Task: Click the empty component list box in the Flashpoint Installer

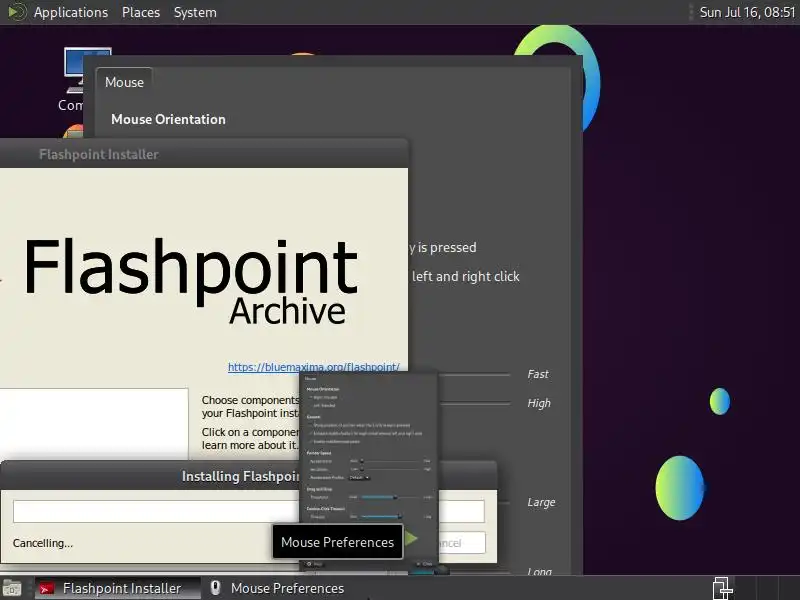Action: click(94, 423)
